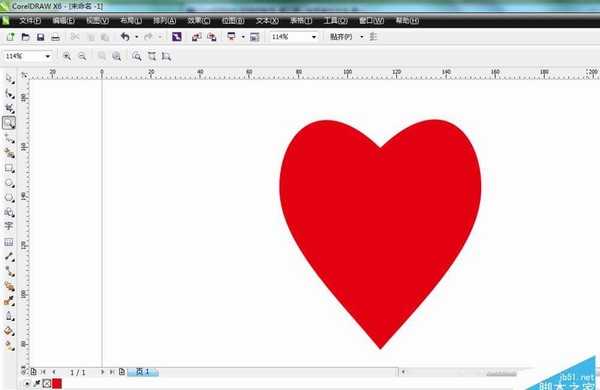Open the 文件(F) File menu

pyautogui.click(x=30, y=21)
